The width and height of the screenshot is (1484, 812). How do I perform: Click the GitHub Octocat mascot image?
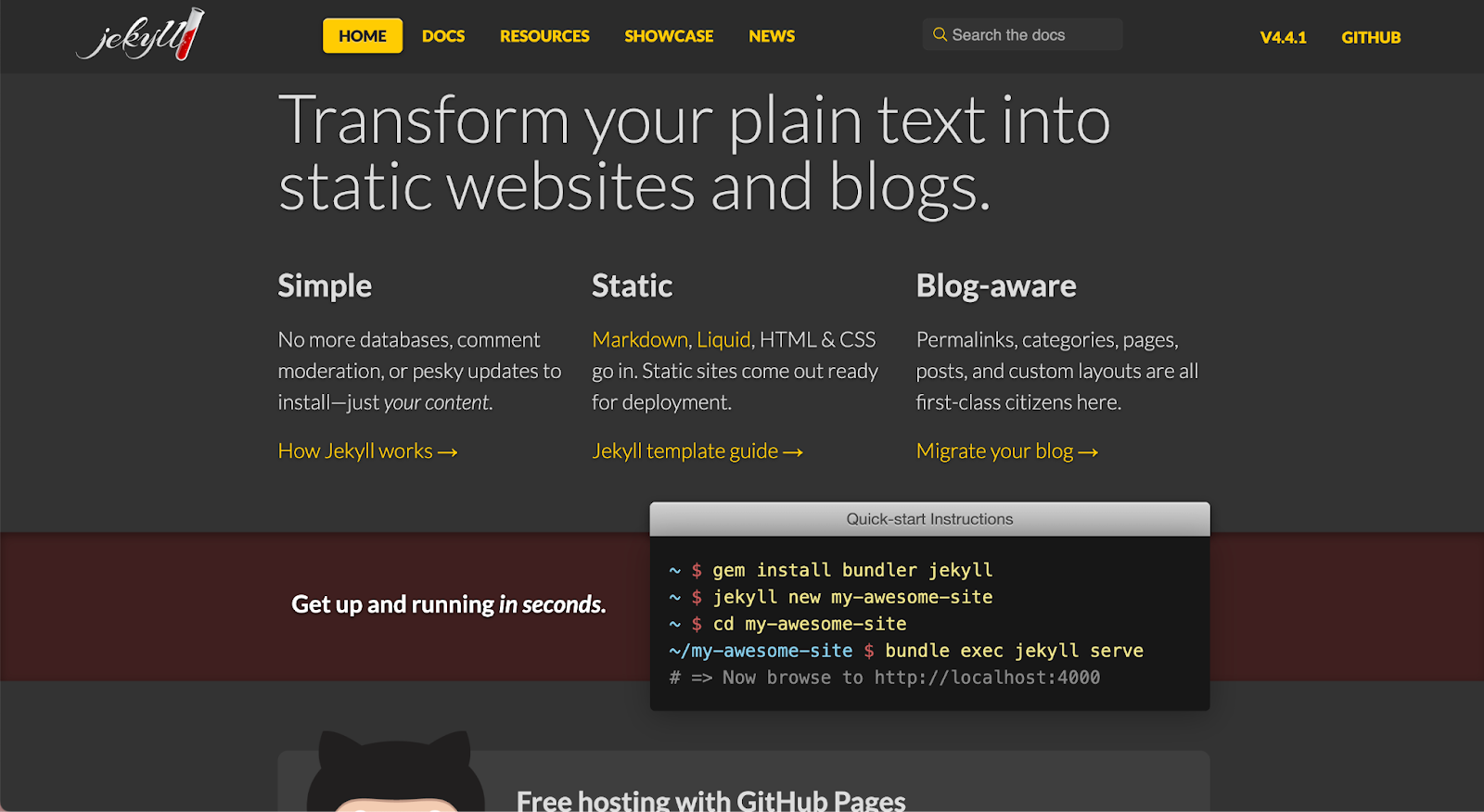(395, 774)
